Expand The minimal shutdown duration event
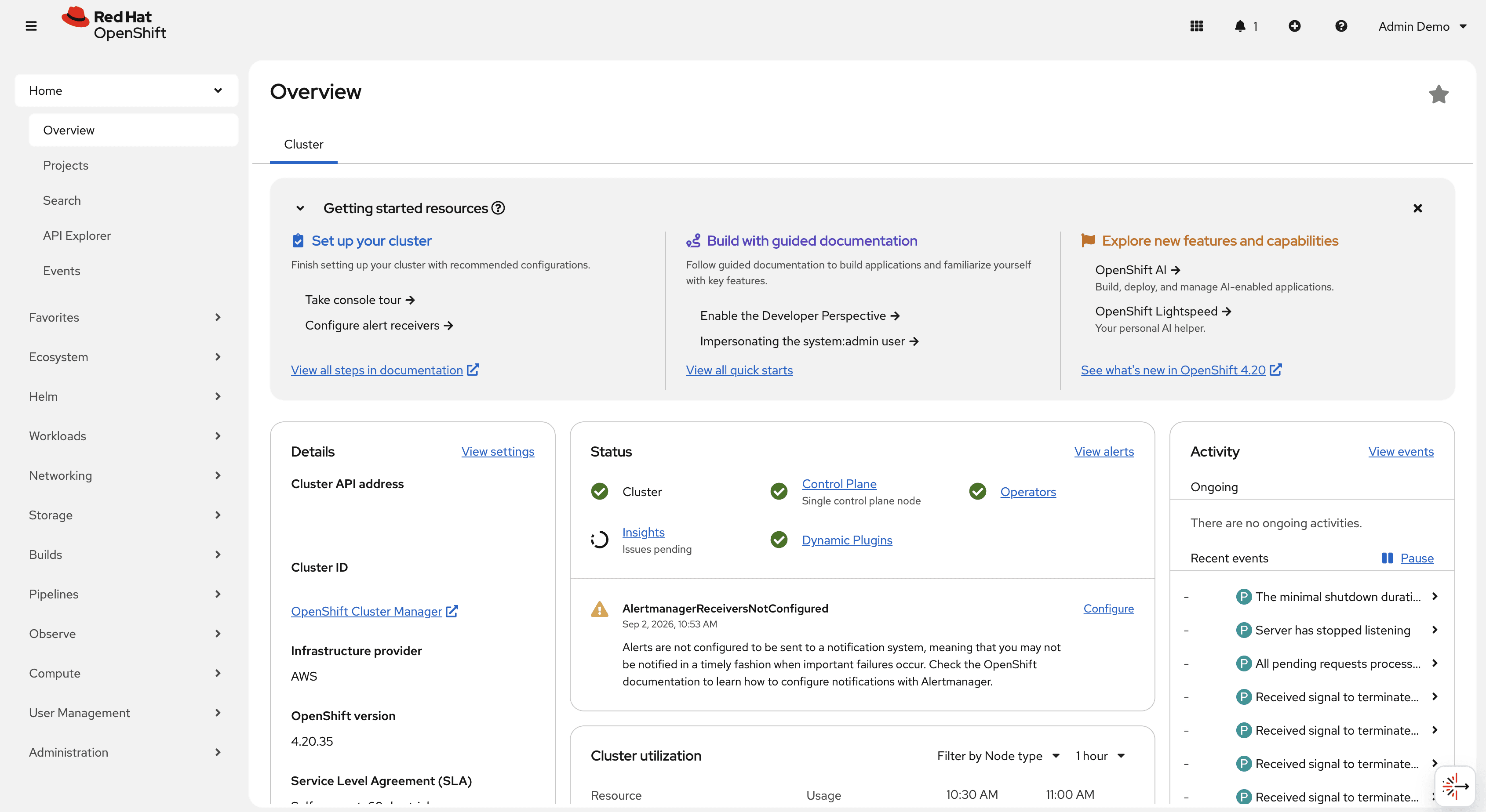Viewport: 1486px width, 812px height. [x=1435, y=596]
